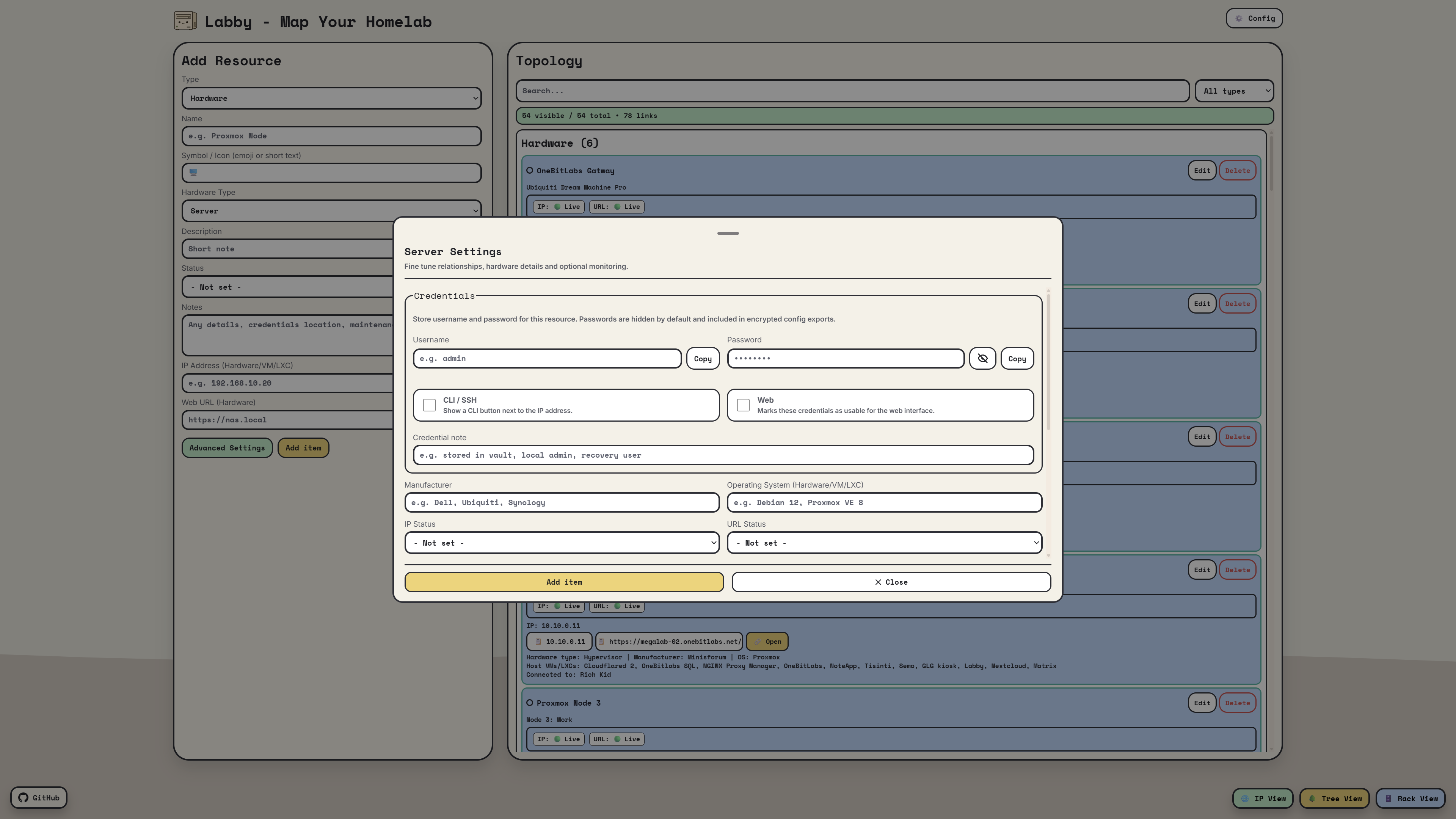Focus the Operating System field
Viewport: 1456px width, 819px height.
pos(884,502)
